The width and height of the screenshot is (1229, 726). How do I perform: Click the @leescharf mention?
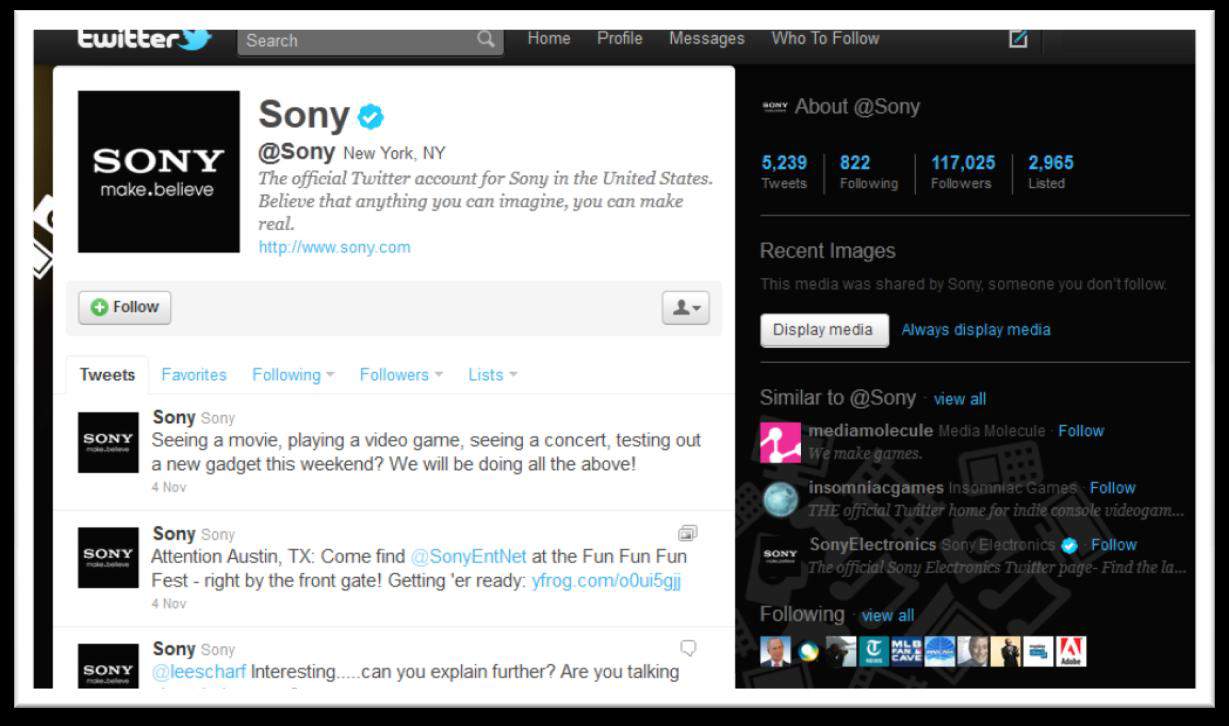tap(199, 672)
